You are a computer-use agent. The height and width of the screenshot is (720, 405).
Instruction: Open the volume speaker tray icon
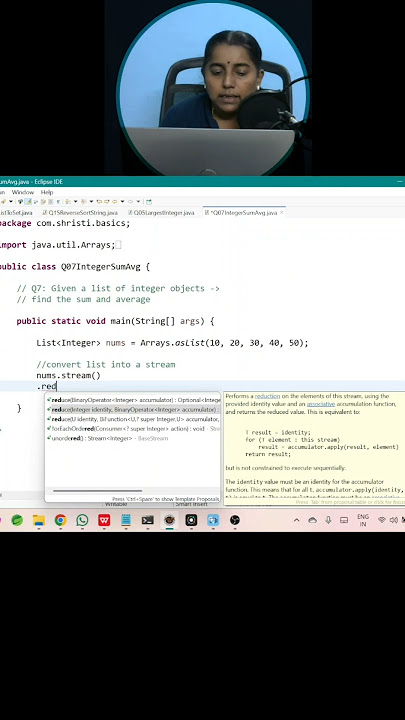(x=394, y=520)
